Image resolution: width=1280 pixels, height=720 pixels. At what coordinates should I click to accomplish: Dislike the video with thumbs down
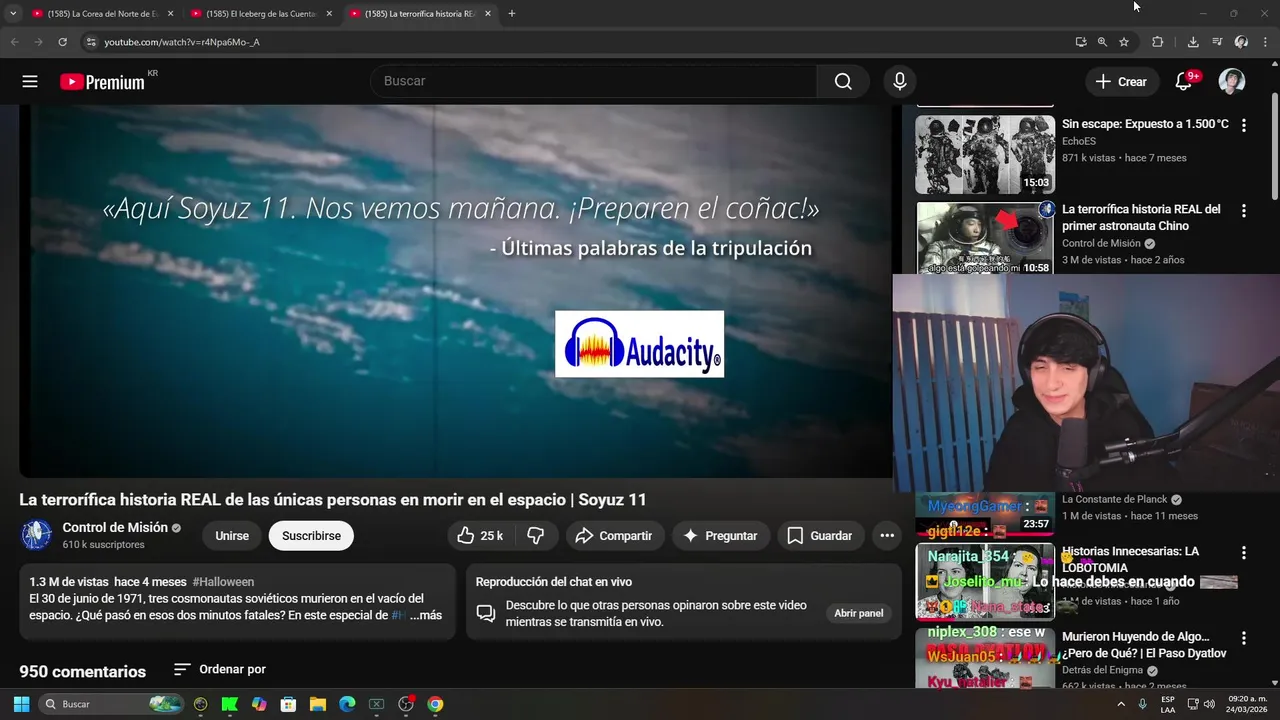[x=536, y=536]
